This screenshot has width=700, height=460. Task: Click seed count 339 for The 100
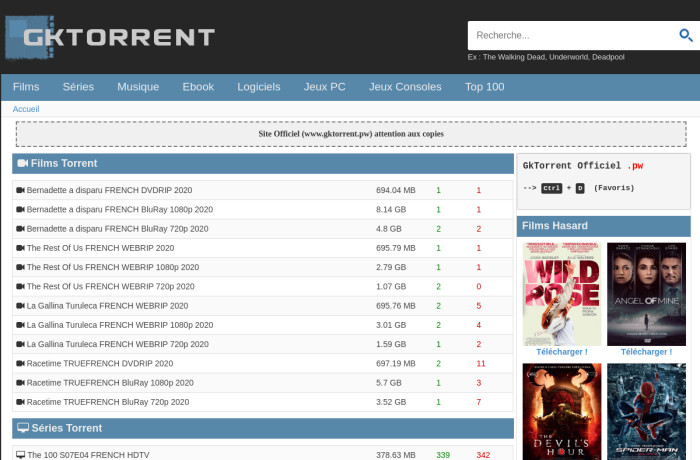(x=443, y=455)
